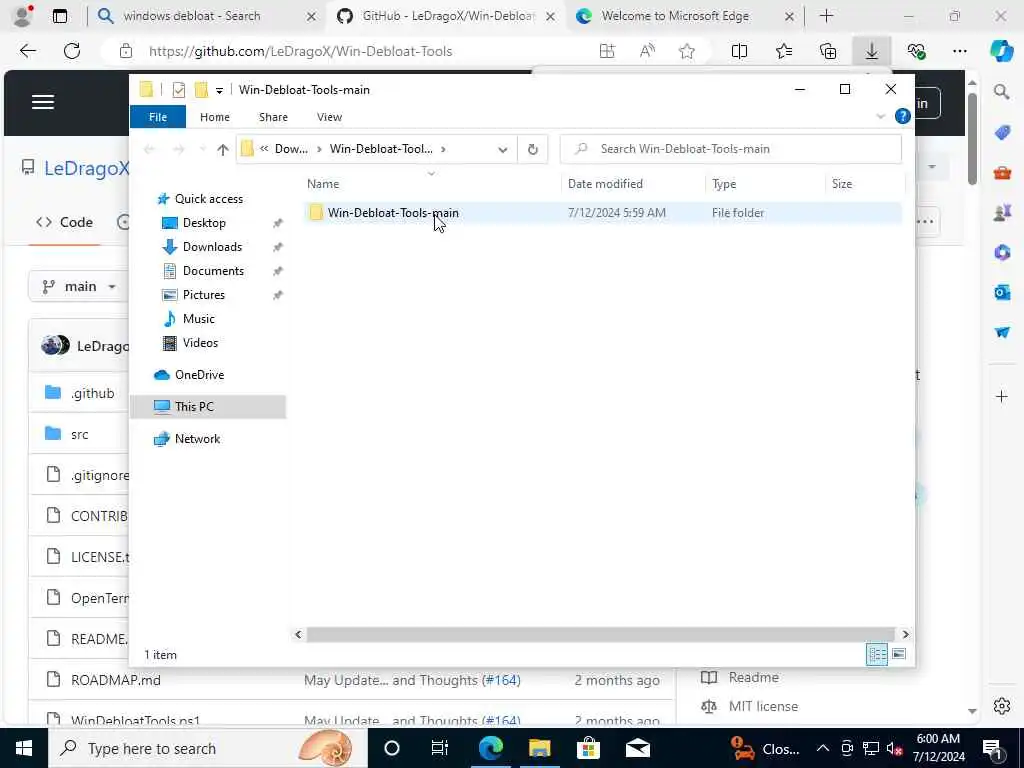
Task: Open the Copilot sidebar icon
Action: click(1001, 51)
